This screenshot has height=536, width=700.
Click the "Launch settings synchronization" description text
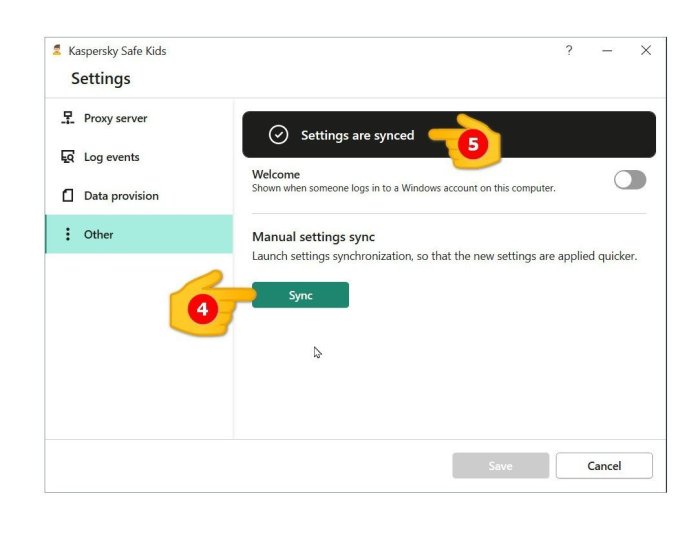tap(444, 256)
